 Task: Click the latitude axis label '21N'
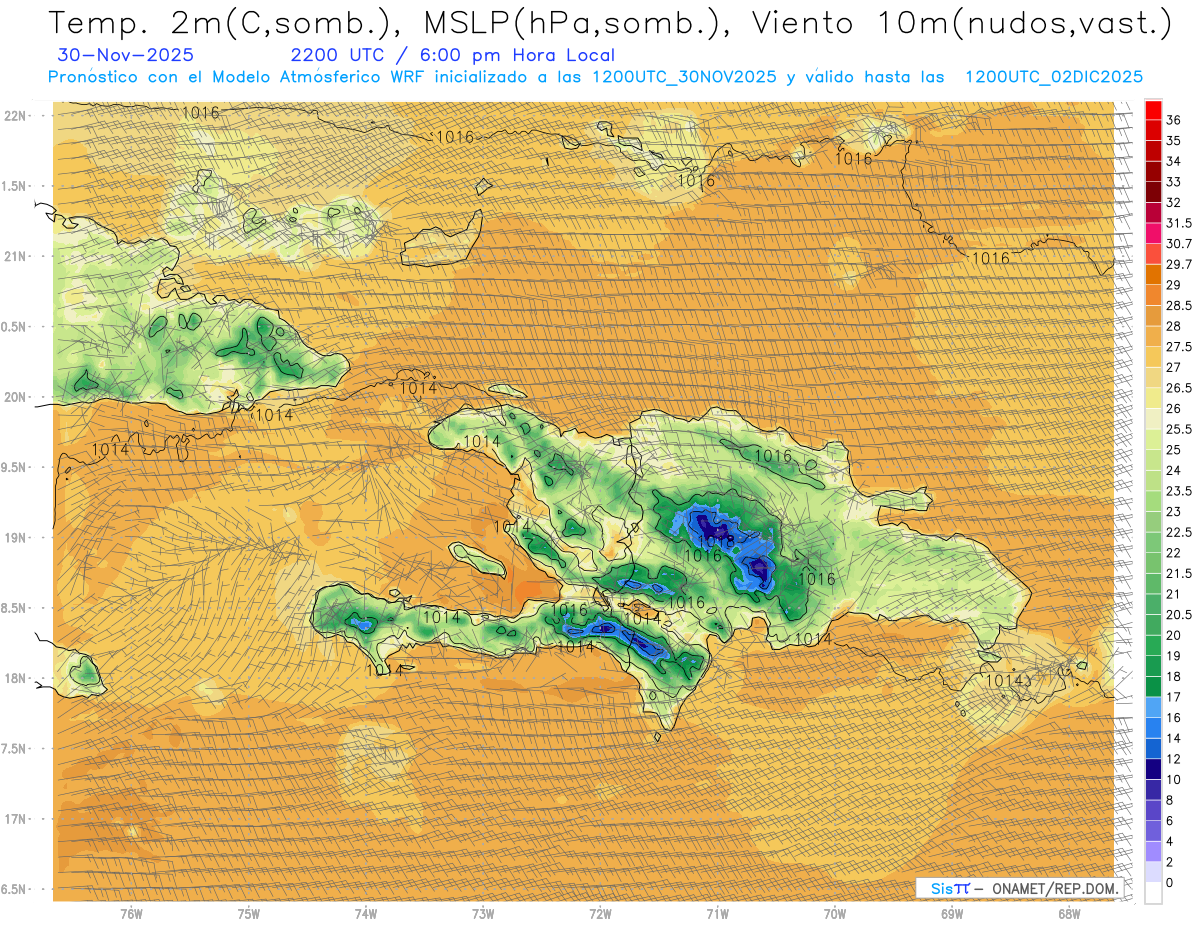[16, 256]
